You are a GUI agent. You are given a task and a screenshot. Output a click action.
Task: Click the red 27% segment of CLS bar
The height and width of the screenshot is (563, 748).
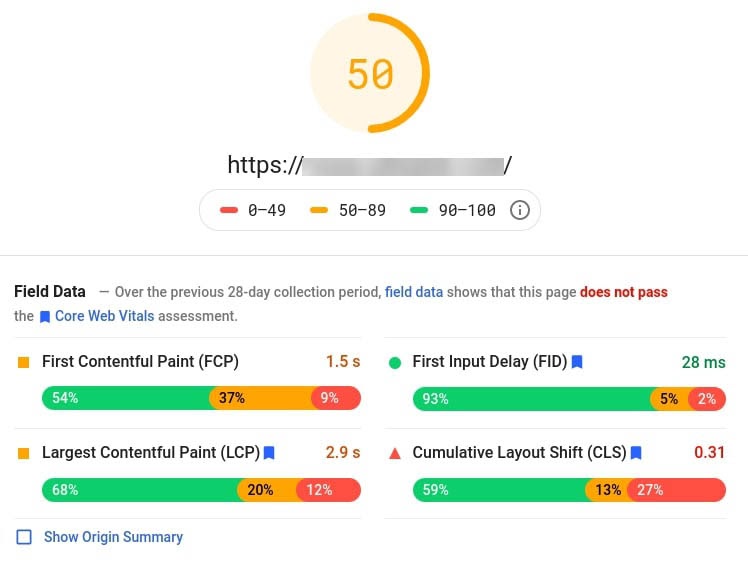[678, 490]
